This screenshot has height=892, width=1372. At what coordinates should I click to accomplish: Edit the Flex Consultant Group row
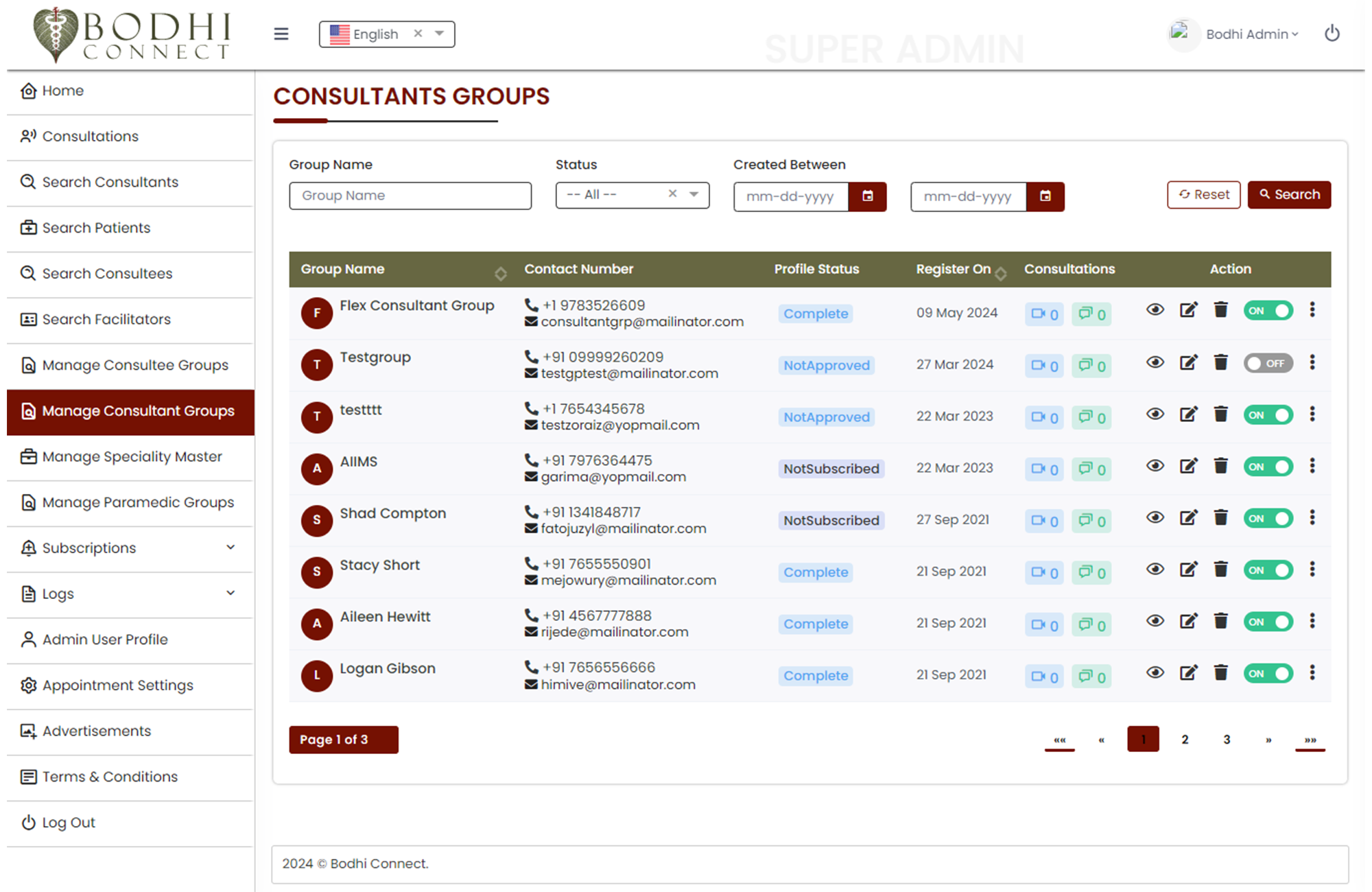(1188, 310)
